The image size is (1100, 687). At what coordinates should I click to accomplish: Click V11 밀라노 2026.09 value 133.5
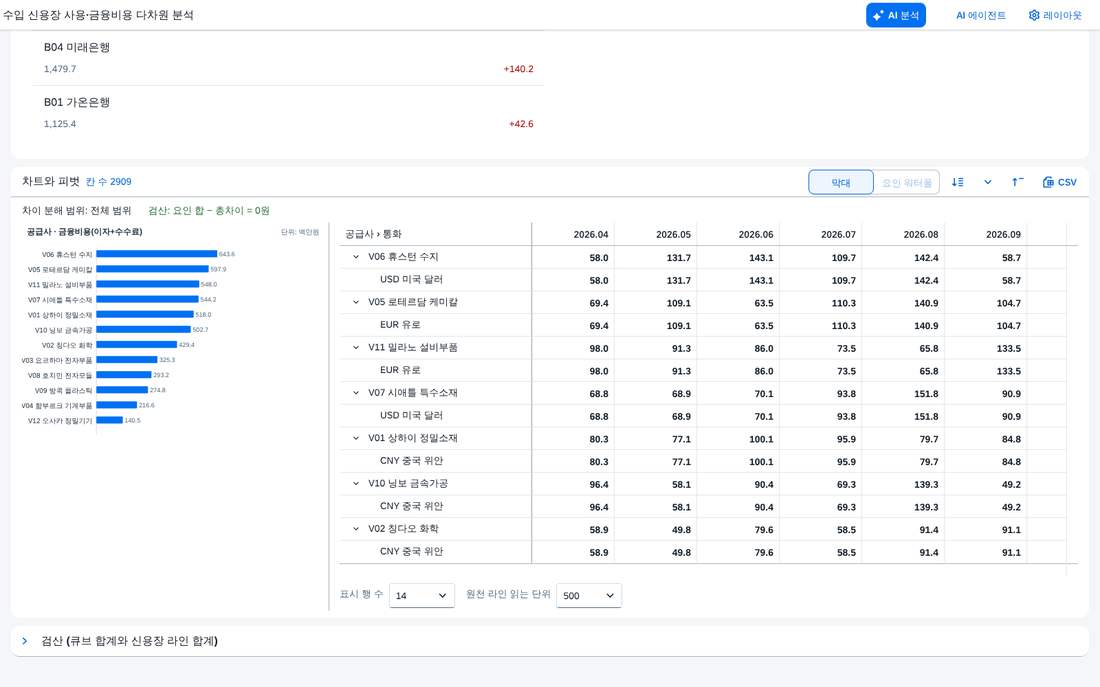(1009, 349)
